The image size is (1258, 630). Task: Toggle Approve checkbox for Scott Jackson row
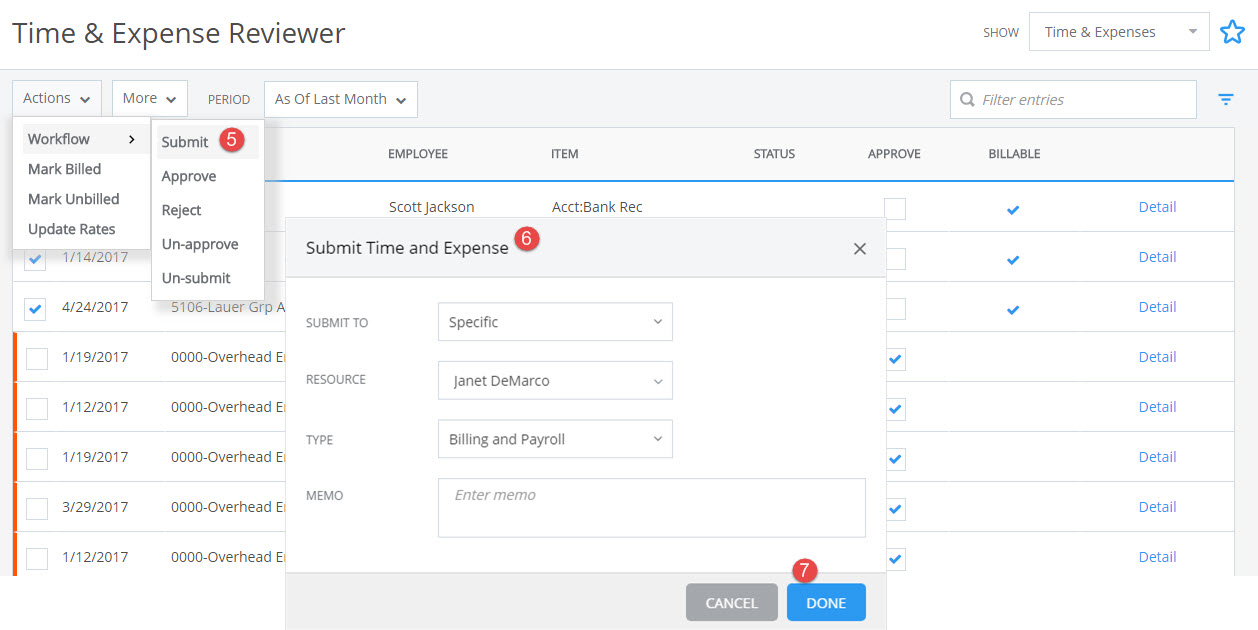coord(895,209)
